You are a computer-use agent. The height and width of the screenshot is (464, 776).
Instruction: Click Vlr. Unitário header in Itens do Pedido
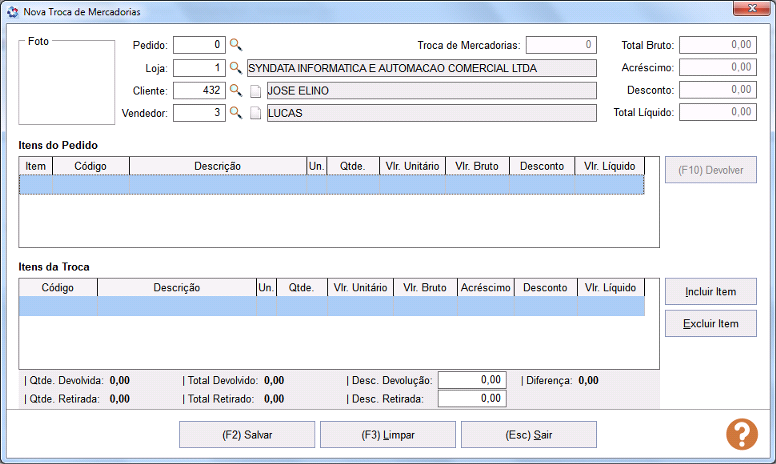coord(412,166)
